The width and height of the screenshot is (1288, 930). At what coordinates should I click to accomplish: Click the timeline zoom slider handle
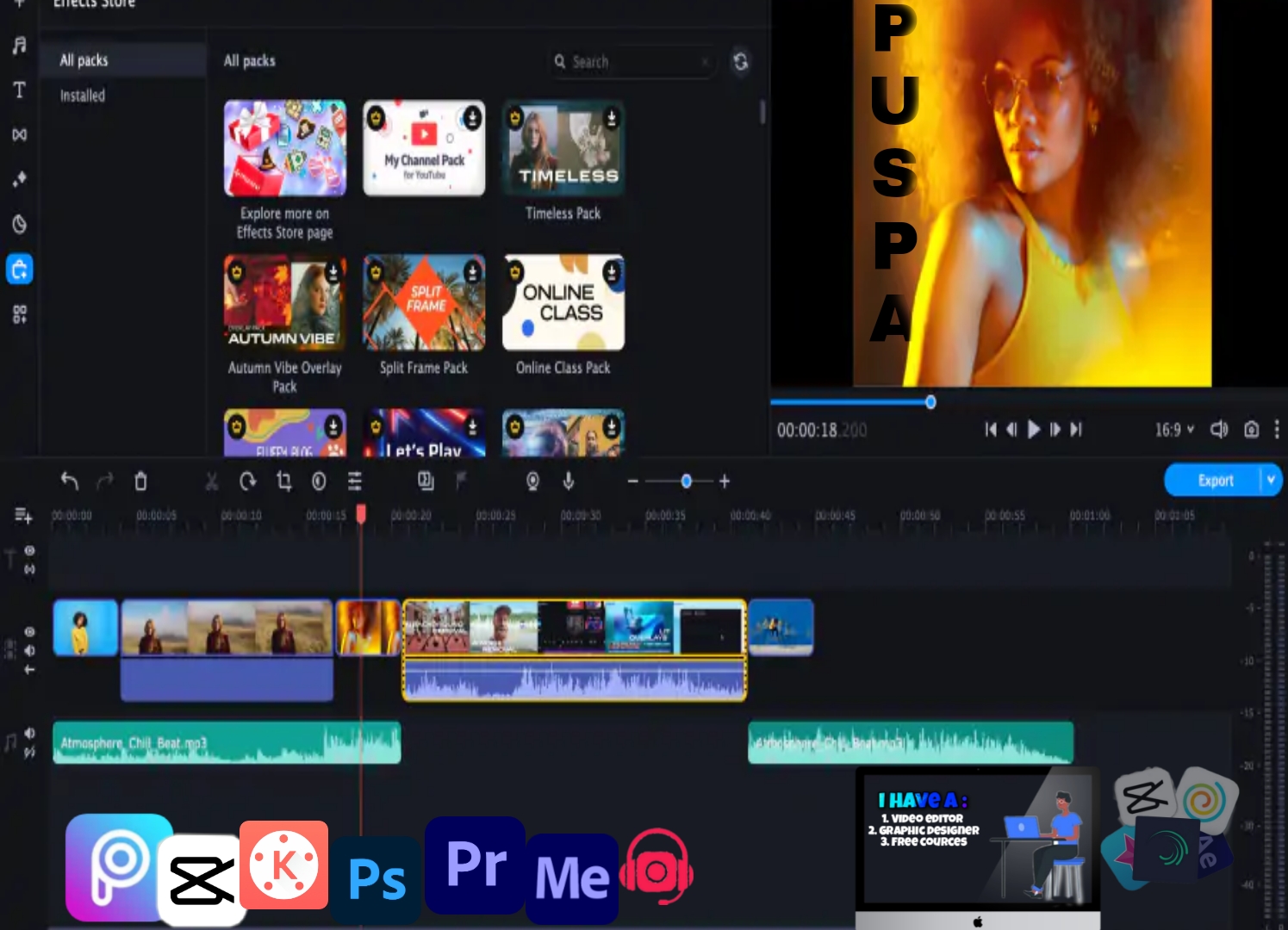click(x=686, y=481)
